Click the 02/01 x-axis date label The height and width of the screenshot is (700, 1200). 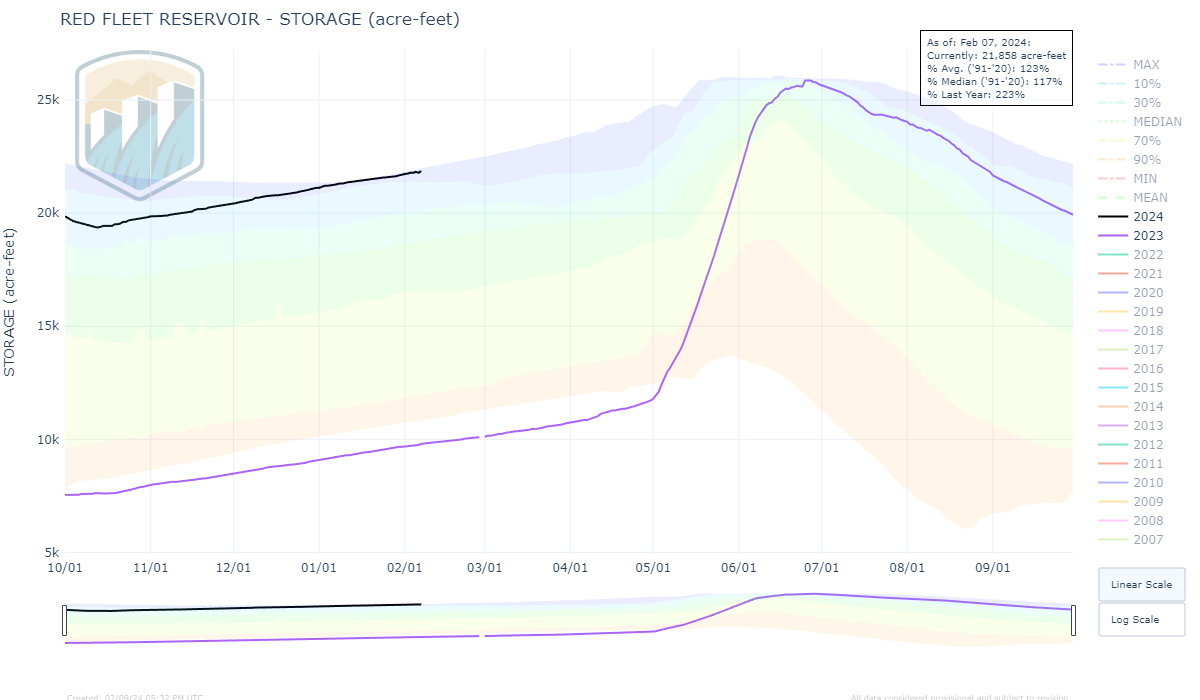coord(404,567)
